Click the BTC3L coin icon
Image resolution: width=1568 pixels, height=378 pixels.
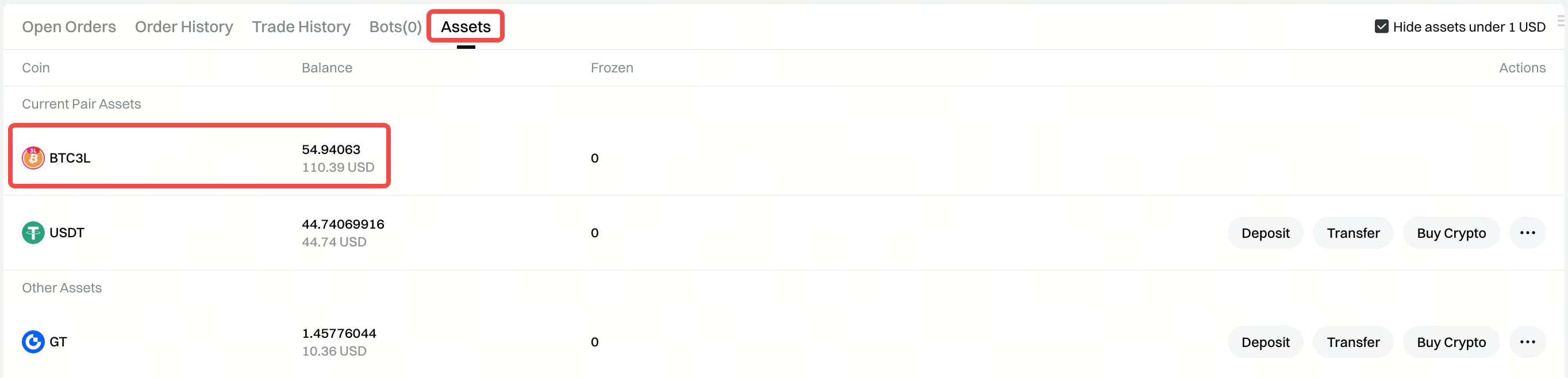[x=33, y=158]
